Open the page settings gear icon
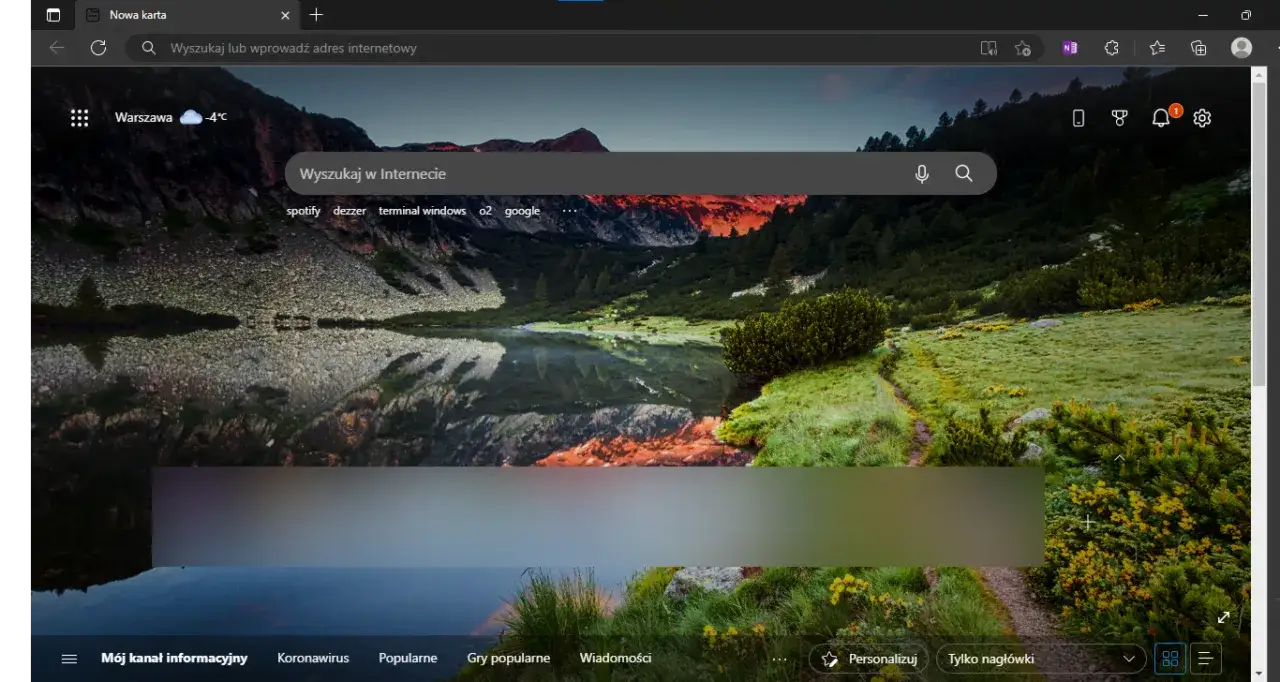Viewport: 1280px width, 682px height. (x=1202, y=117)
